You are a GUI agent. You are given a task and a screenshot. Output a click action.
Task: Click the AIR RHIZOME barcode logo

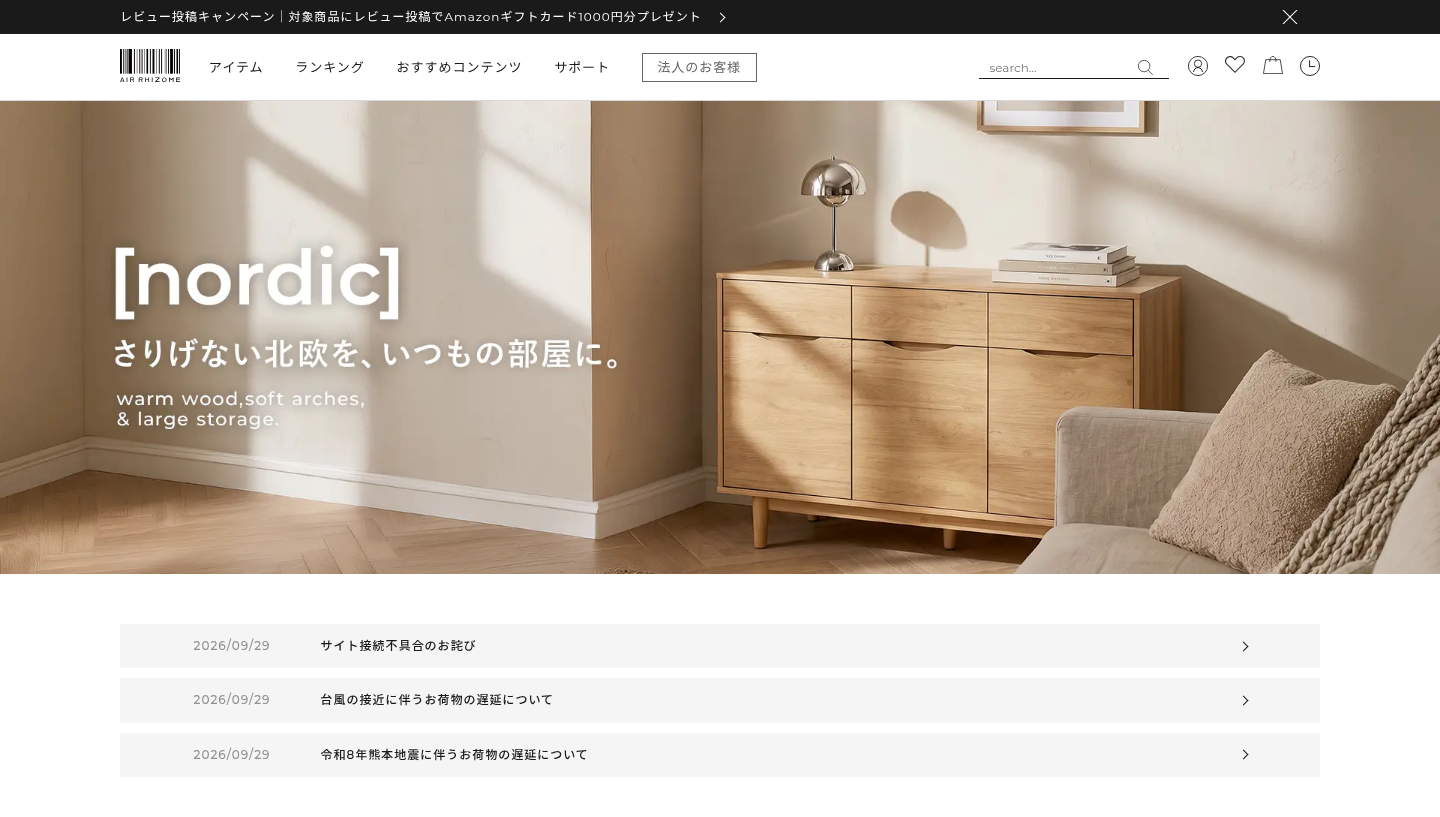150,66
